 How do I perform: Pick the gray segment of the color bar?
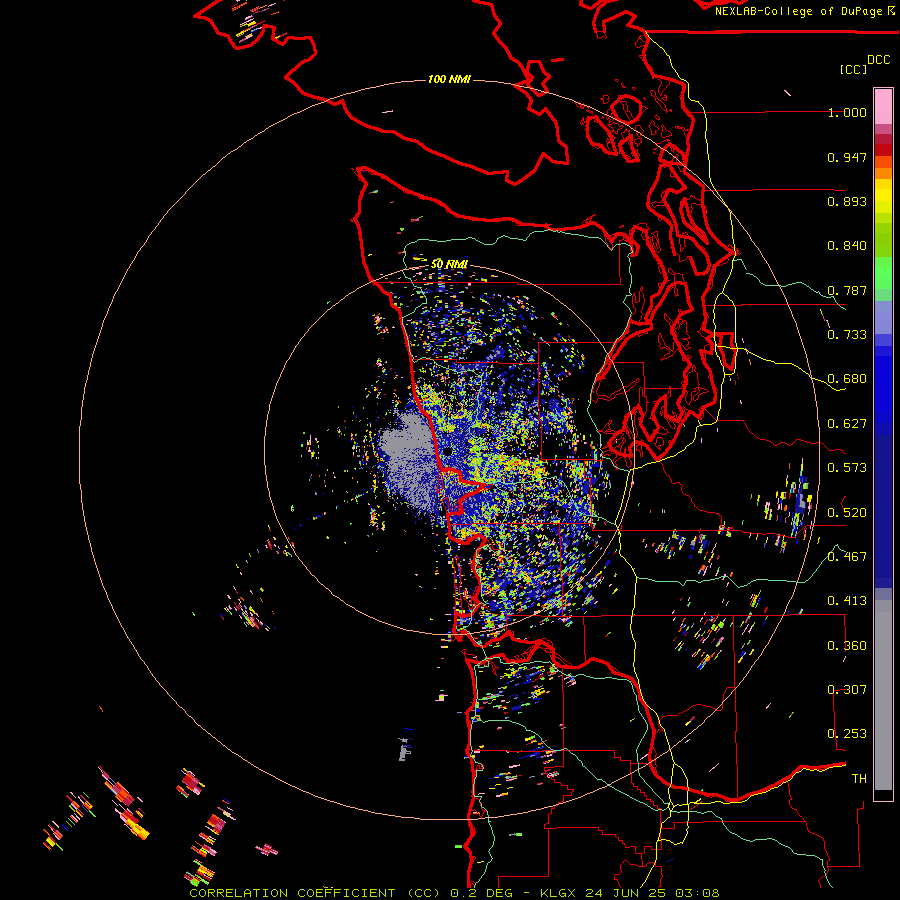click(883, 695)
